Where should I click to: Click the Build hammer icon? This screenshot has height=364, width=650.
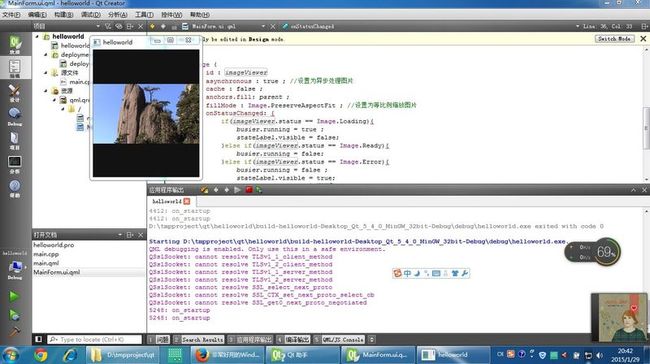[14, 332]
